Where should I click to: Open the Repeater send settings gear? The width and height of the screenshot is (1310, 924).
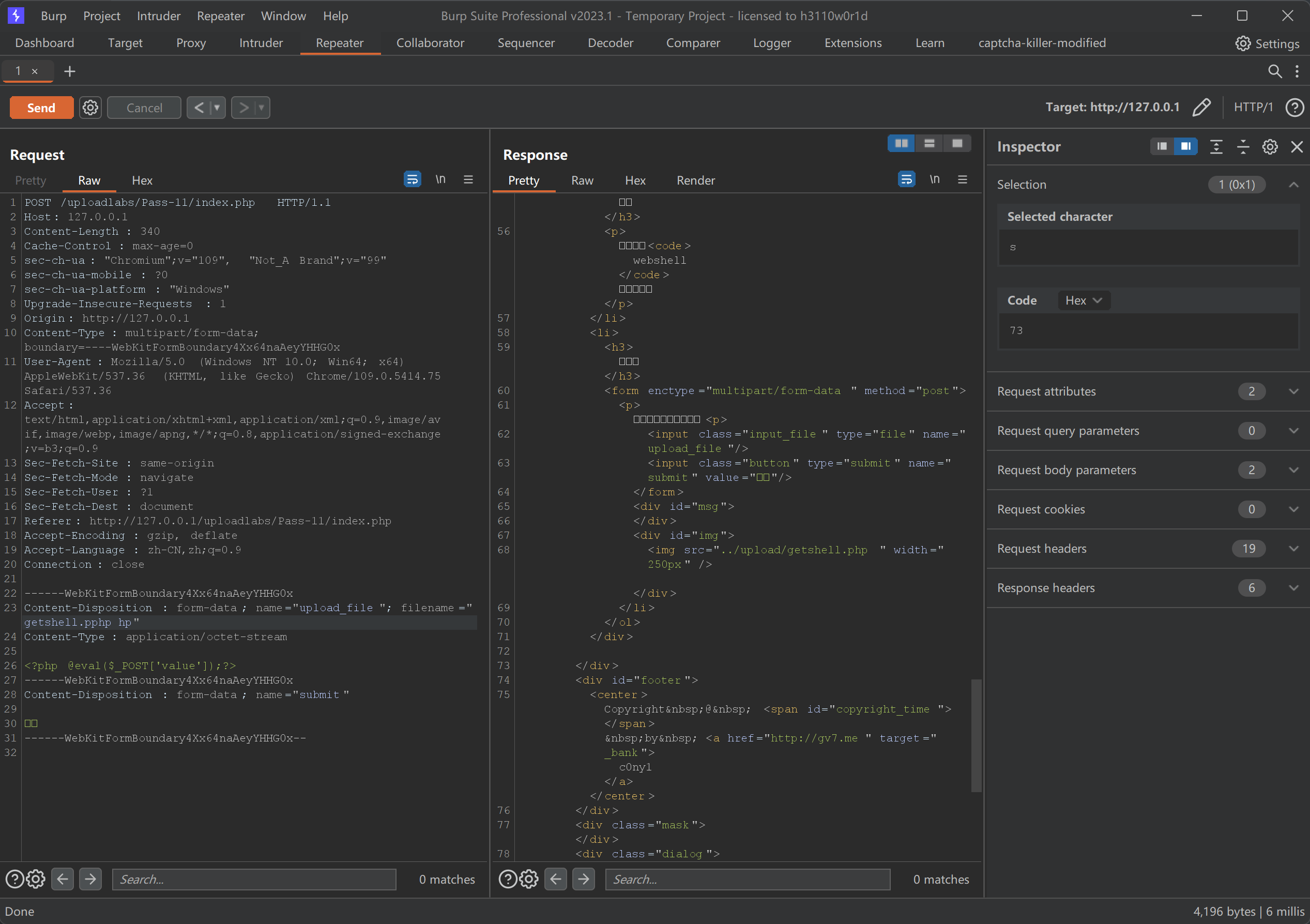pyautogui.click(x=90, y=108)
